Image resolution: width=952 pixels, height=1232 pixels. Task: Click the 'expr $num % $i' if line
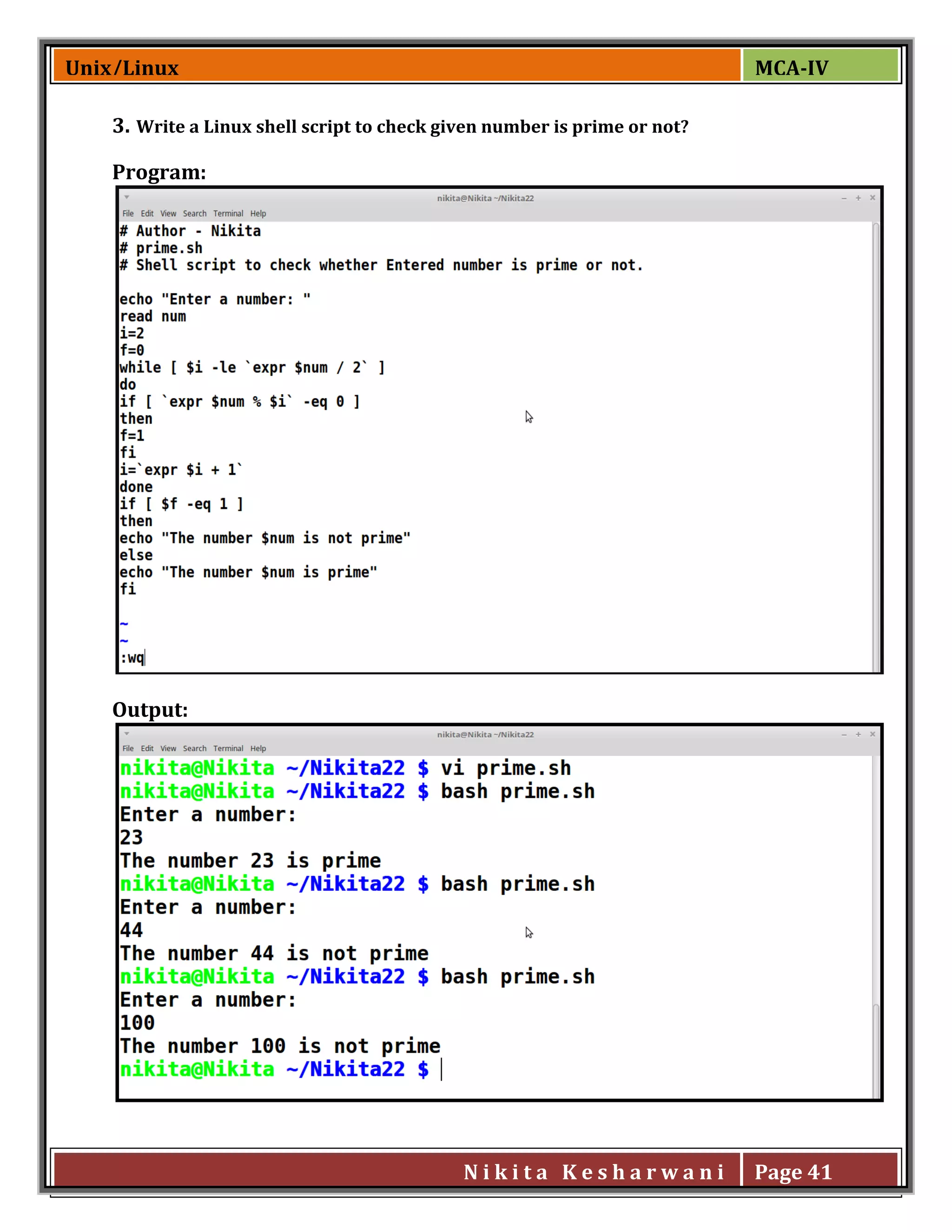tap(240, 402)
